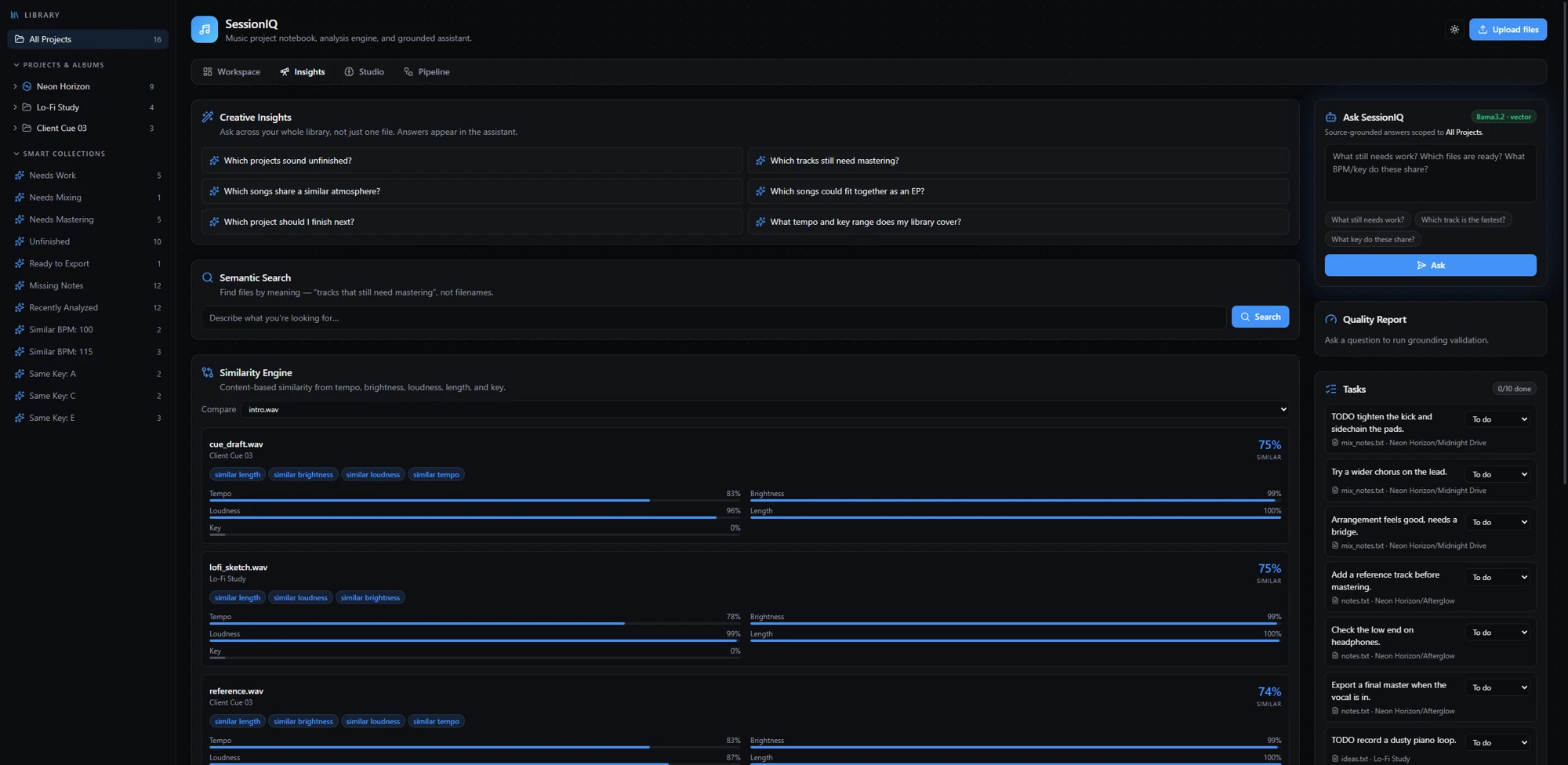This screenshot has height=765, width=1568.
Task: Click the Same Key: E collection icon
Action: [x=20, y=418]
